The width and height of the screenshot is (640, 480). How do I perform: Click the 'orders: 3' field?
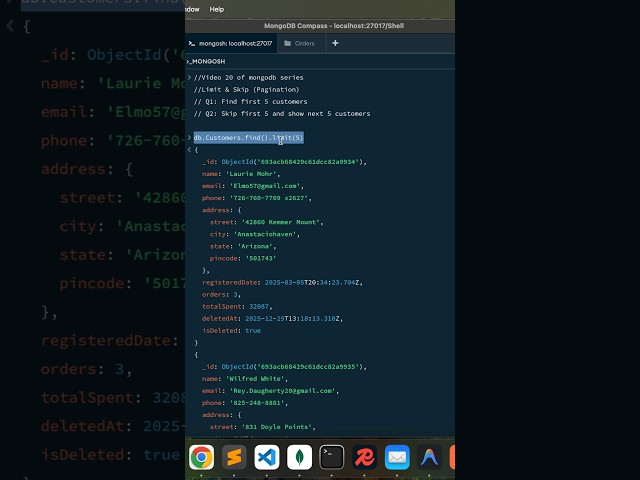[221, 295]
